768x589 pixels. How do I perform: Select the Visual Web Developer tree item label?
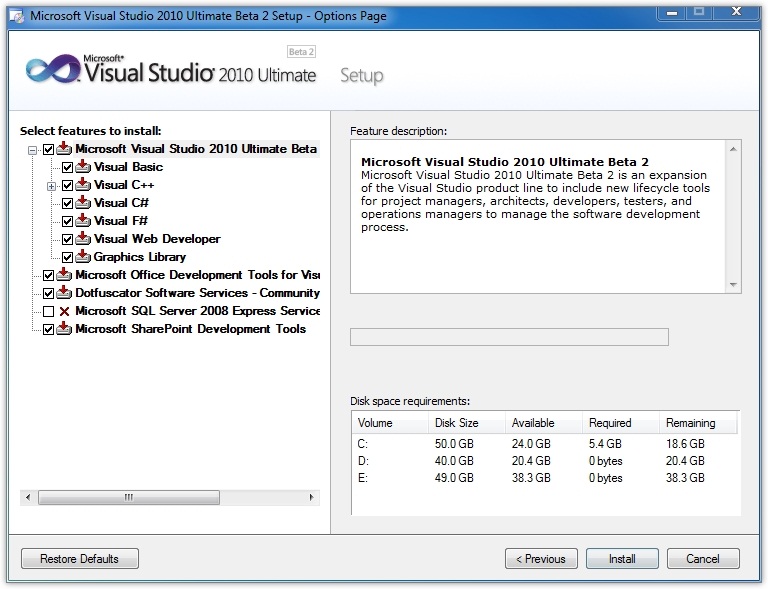coord(157,239)
